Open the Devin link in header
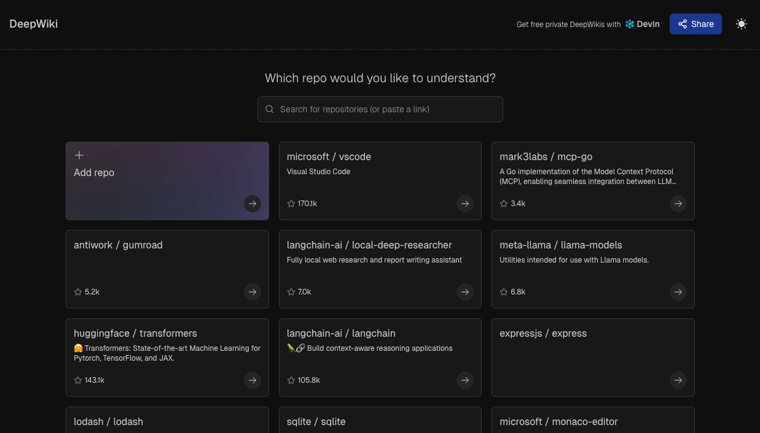The width and height of the screenshot is (760, 433). tap(642, 24)
